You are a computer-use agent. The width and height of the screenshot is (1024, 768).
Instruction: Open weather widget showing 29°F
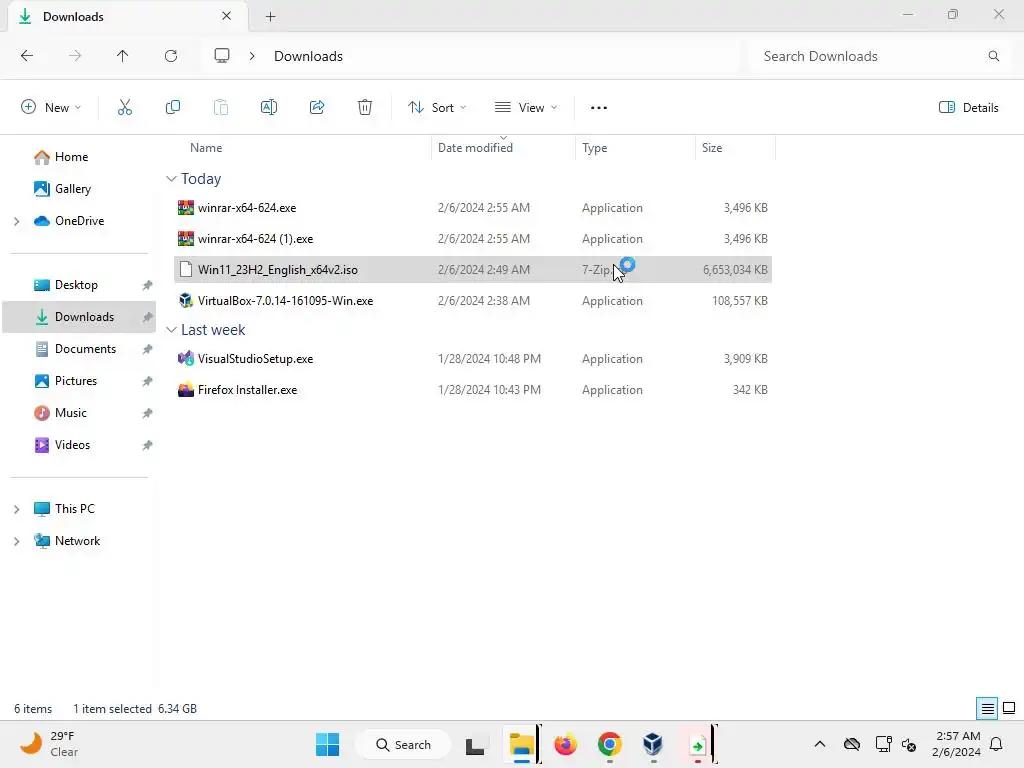[x=49, y=744]
